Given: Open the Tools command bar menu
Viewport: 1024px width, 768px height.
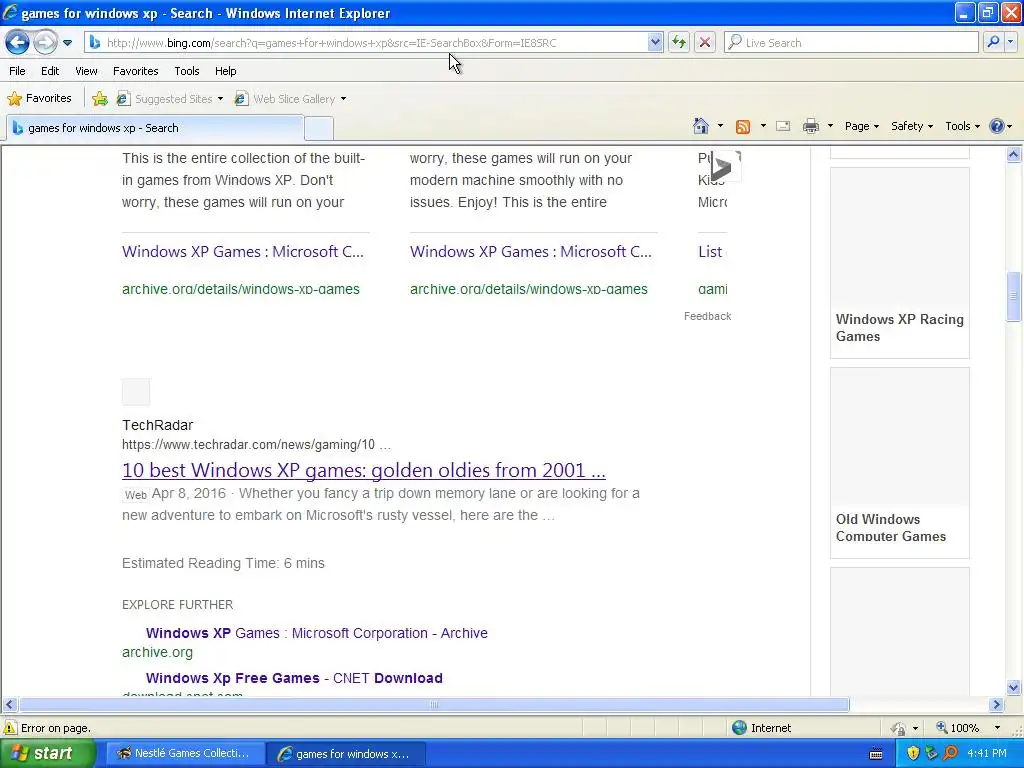Looking at the screenshot, I should pyautogui.click(x=962, y=126).
